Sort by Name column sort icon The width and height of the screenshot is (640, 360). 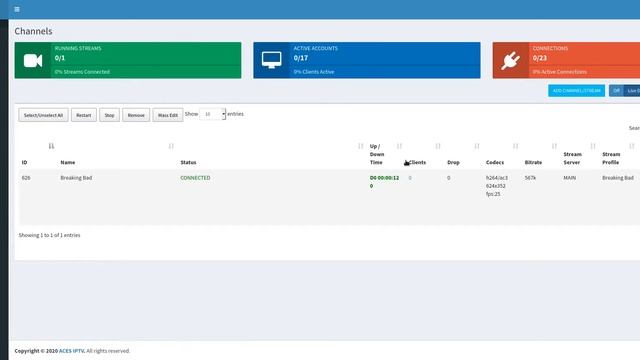(x=171, y=146)
